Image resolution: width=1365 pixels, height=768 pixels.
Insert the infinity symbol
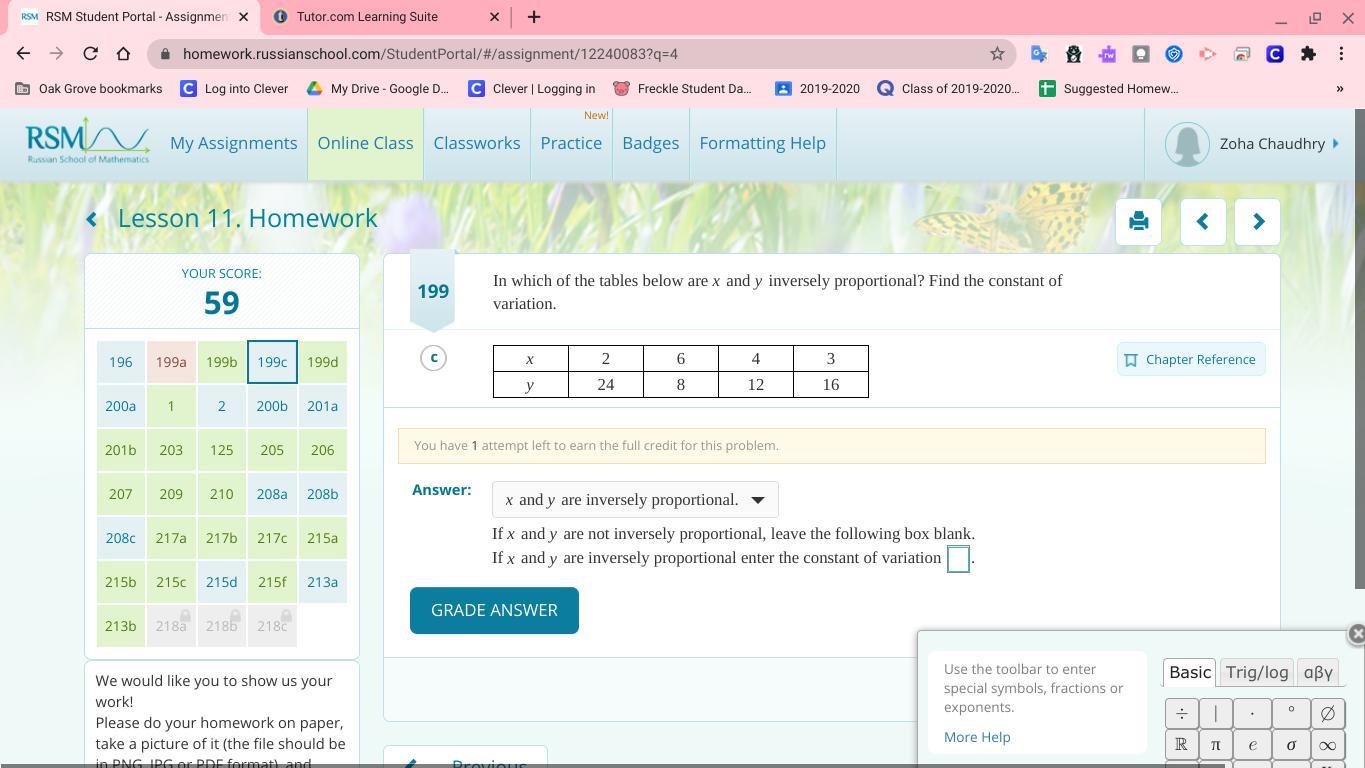tap(1327, 745)
